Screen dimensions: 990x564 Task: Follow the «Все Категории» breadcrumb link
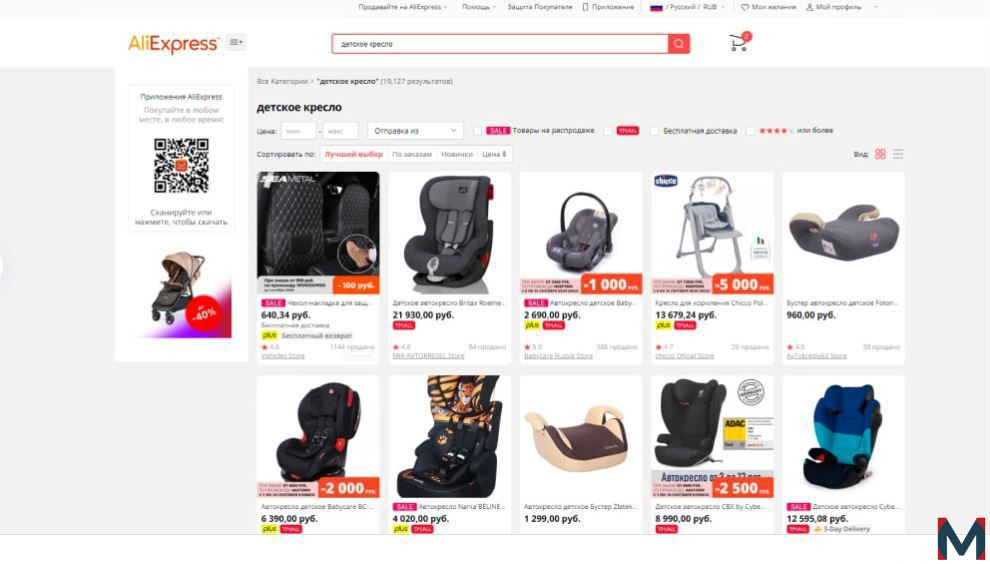[x=282, y=81]
